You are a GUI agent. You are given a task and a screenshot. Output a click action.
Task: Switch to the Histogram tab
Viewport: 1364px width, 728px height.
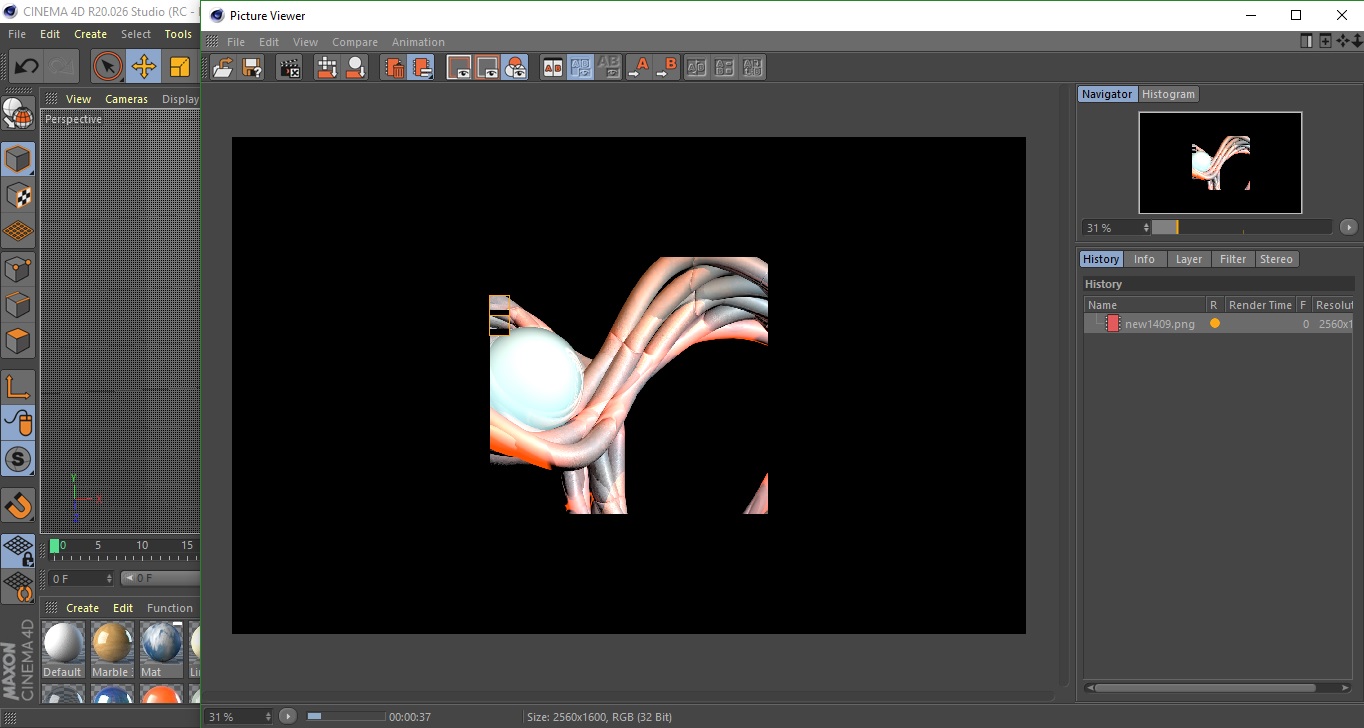(x=1168, y=94)
